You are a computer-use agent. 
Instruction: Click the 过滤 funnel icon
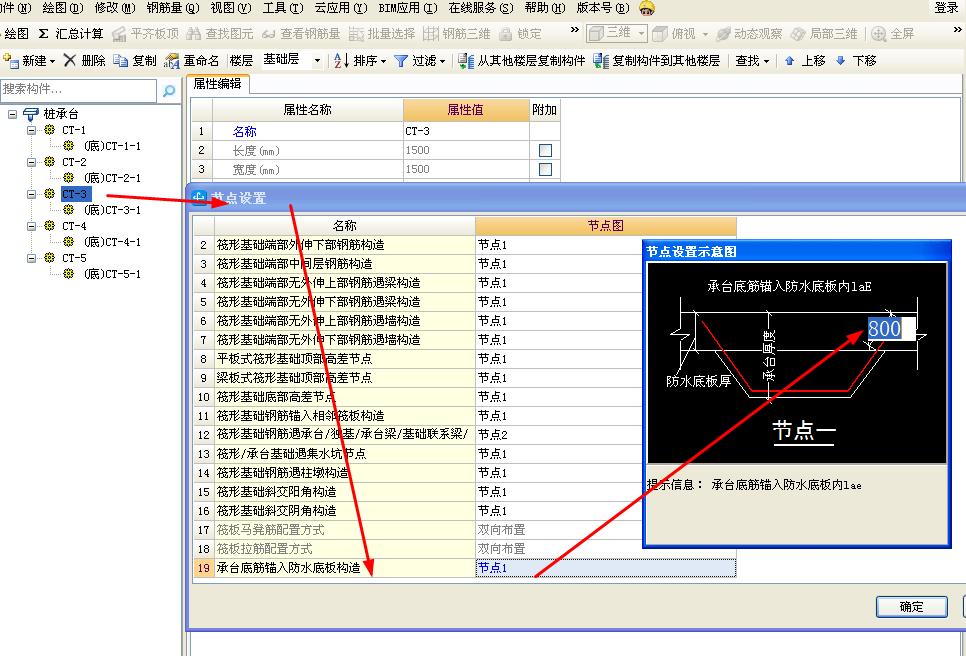[401, 60]
